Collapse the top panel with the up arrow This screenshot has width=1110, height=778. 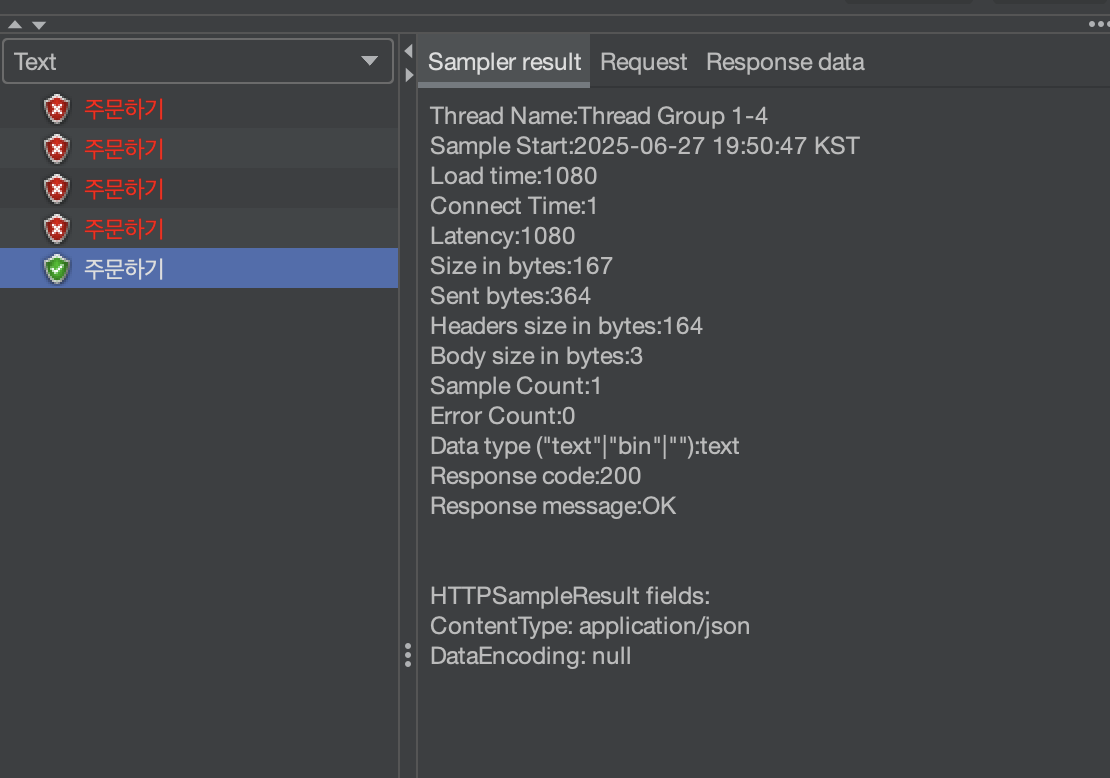tap(15, 24)
